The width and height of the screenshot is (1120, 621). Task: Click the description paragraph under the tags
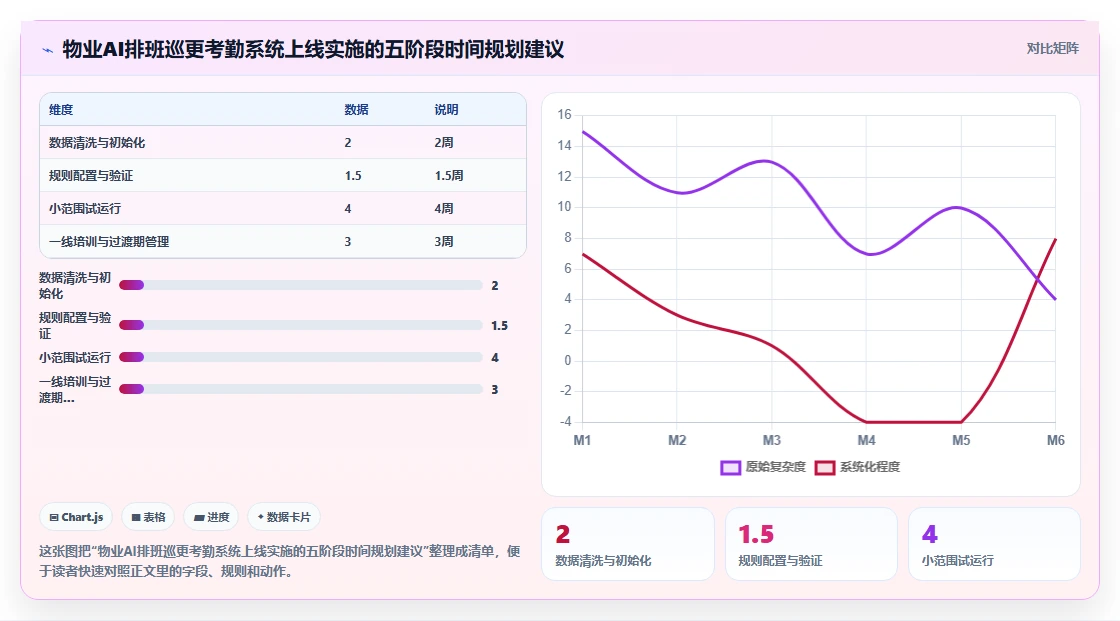click(x=279, y=561)
